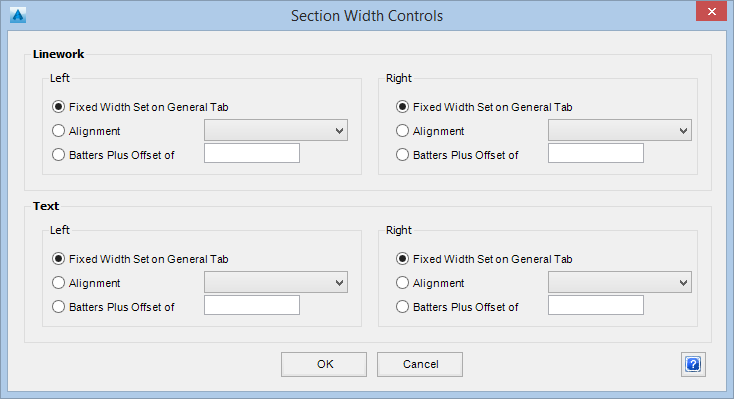Open the Linework Right alignment dropdown

620,130
